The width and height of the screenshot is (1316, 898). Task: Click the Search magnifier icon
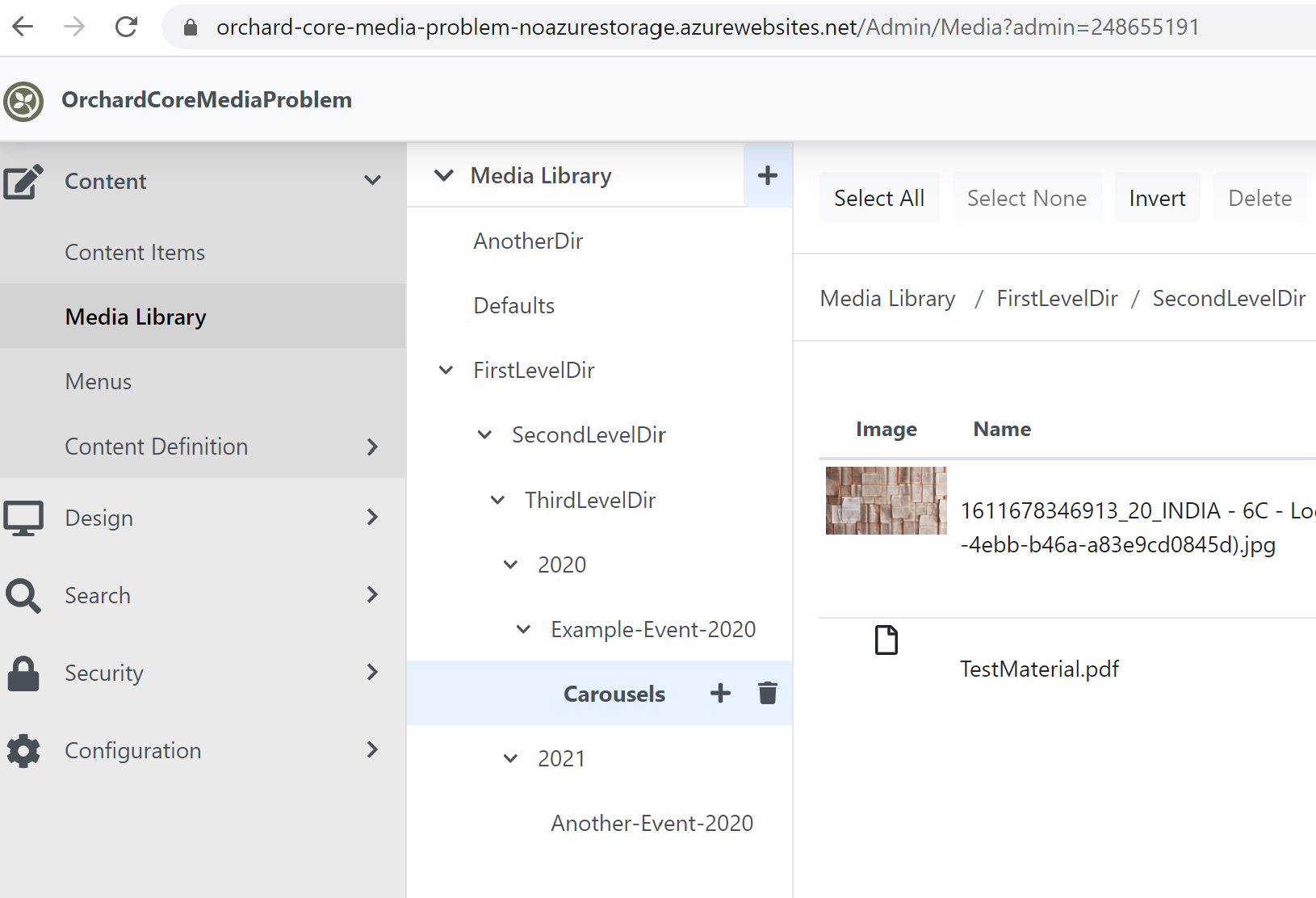pyautogui.click(x=23, y=595)
